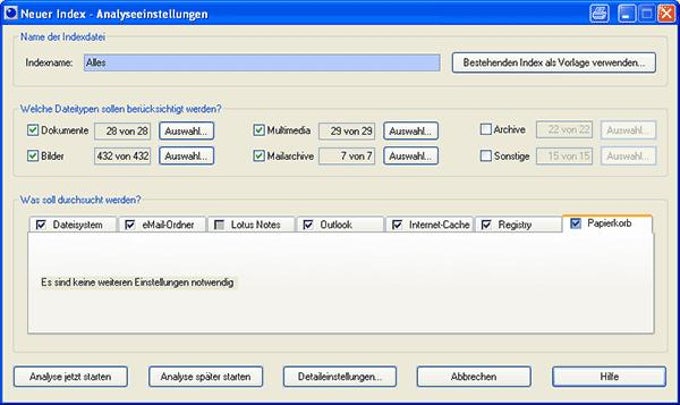Select the Papierkorb tab
This screenshot has height=405, width=680.
click(x=609, y=223)
